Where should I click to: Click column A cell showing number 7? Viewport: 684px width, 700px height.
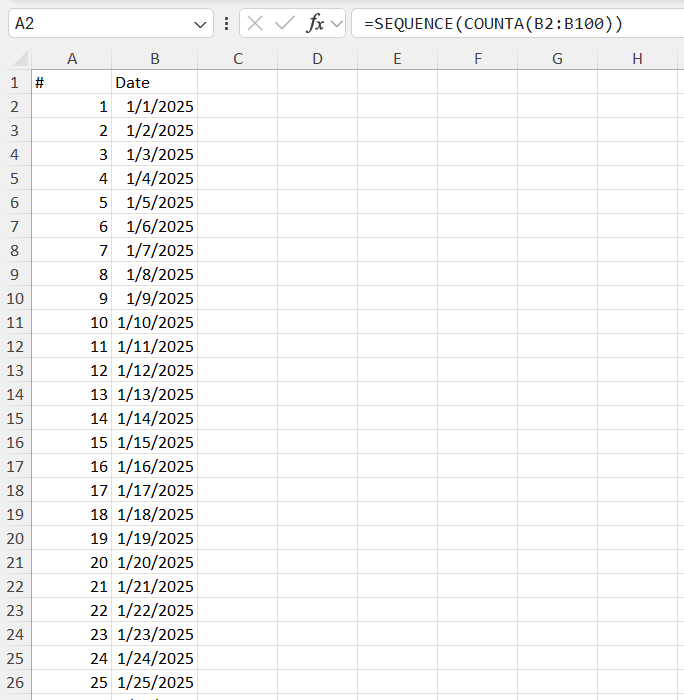pyautogui.click(x=71, y=250)
